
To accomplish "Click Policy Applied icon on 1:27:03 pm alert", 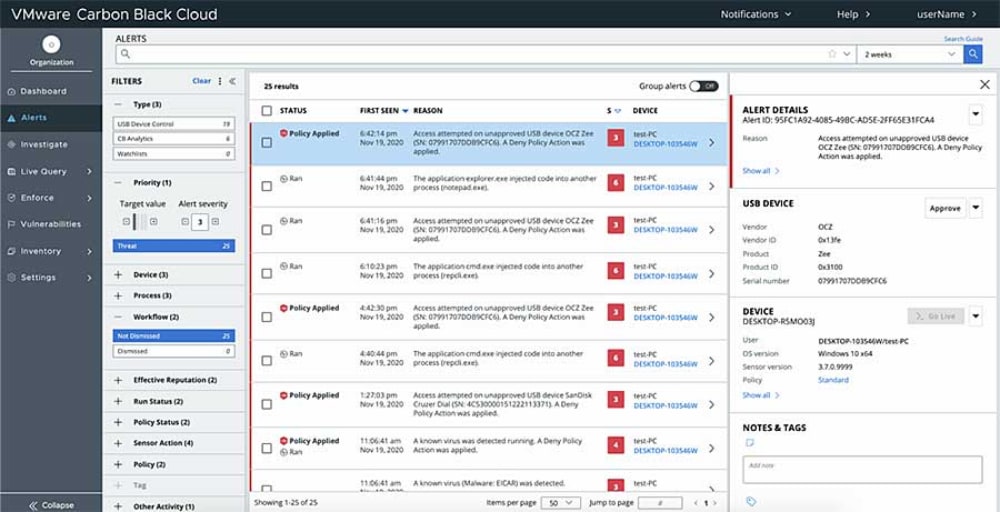I will pos(284,395).
